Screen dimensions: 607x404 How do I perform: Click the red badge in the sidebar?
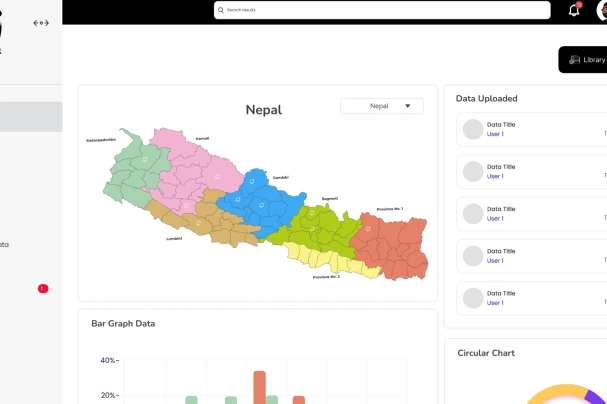(x=43, y=288)
